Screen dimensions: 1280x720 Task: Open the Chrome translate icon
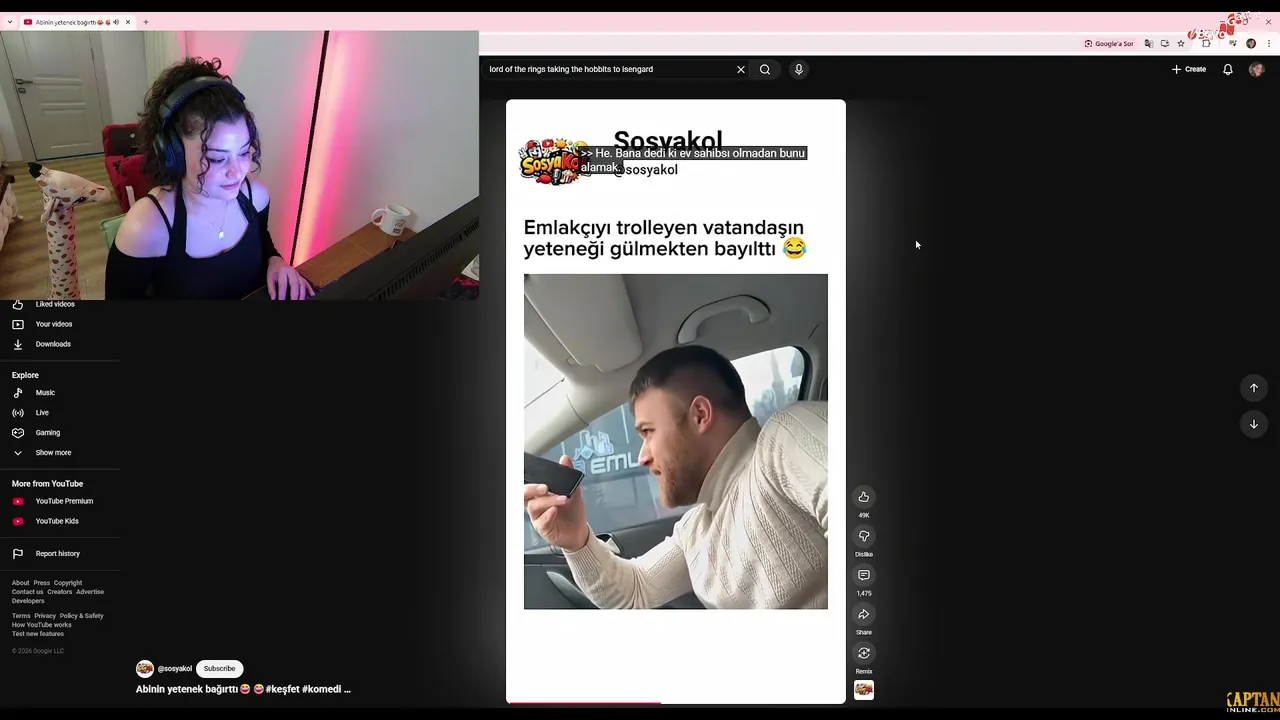(1149, 44)
